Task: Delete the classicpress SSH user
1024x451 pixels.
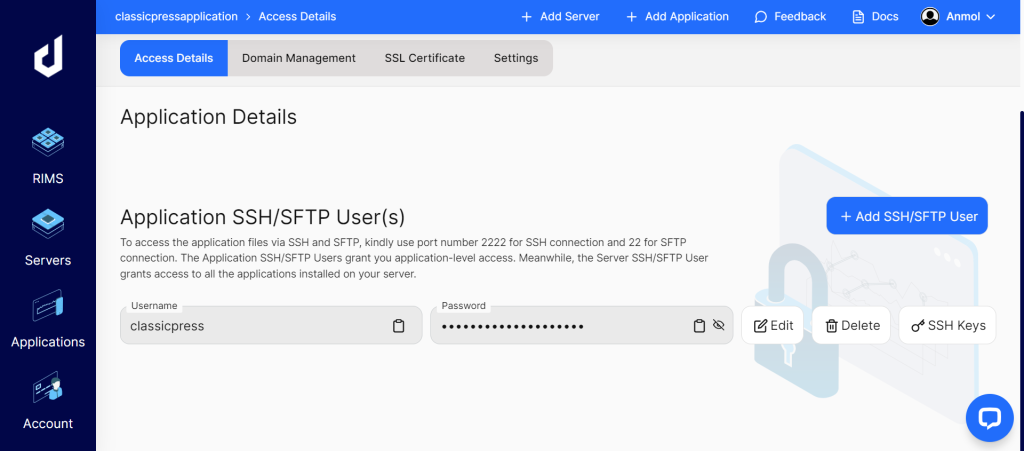Action: [x=851, y=325]
